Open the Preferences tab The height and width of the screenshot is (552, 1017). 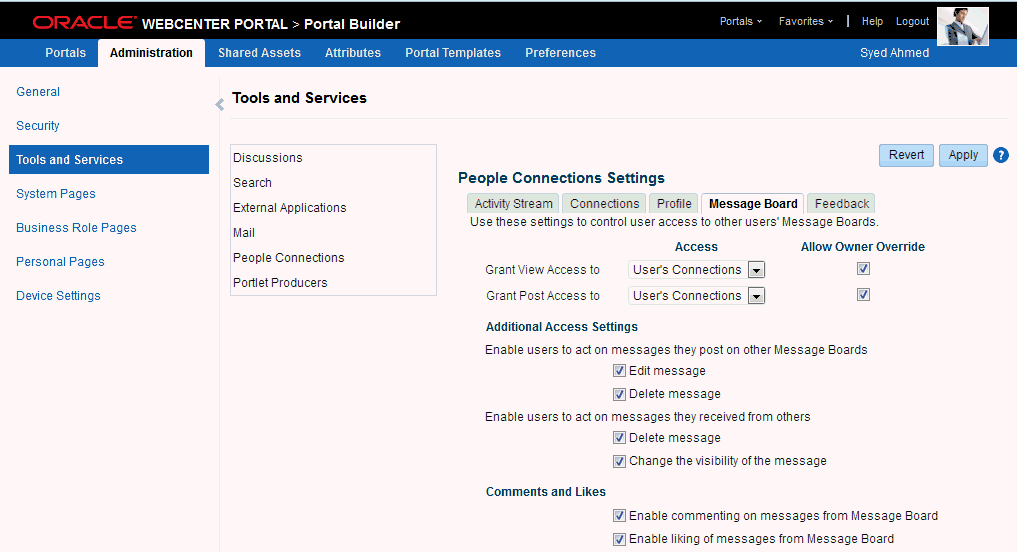560,53
